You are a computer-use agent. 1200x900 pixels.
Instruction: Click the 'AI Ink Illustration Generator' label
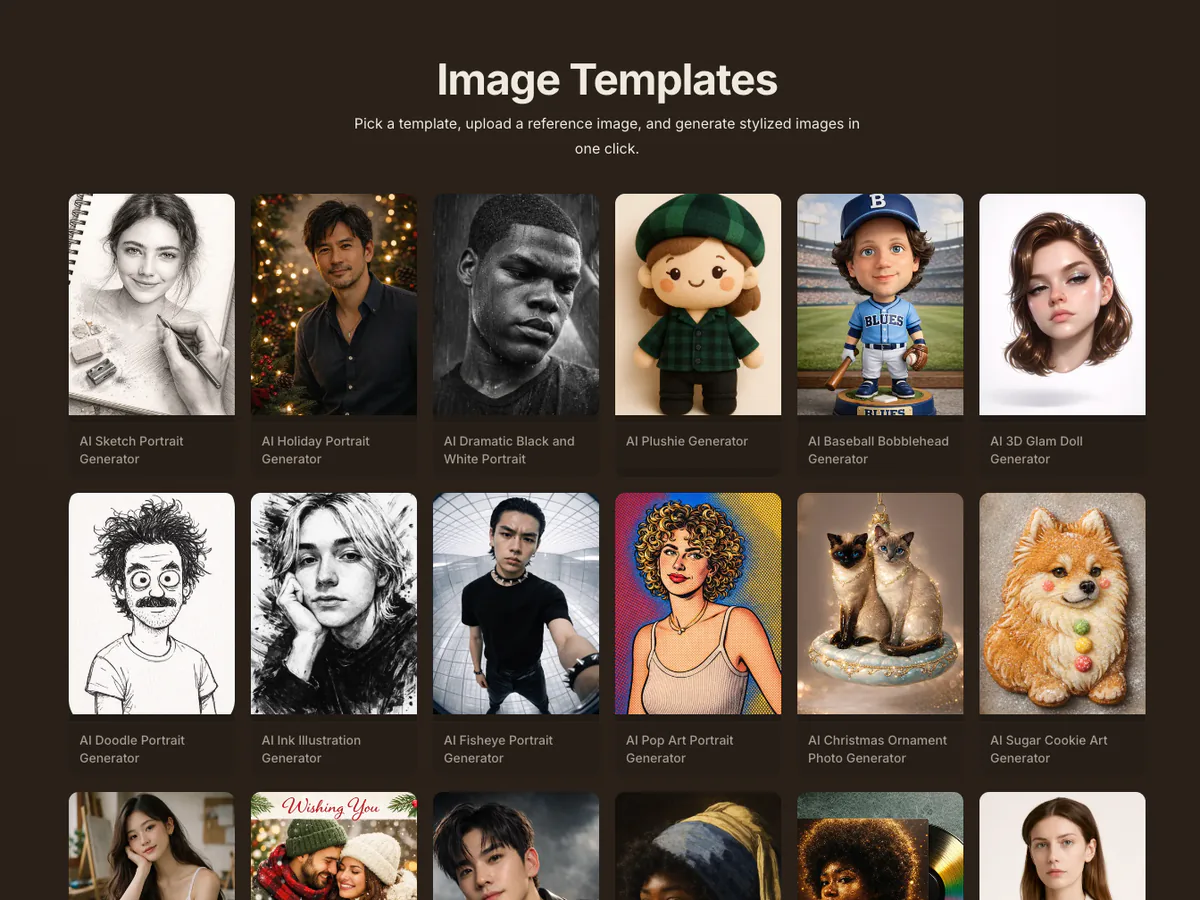tap(311, 749)
